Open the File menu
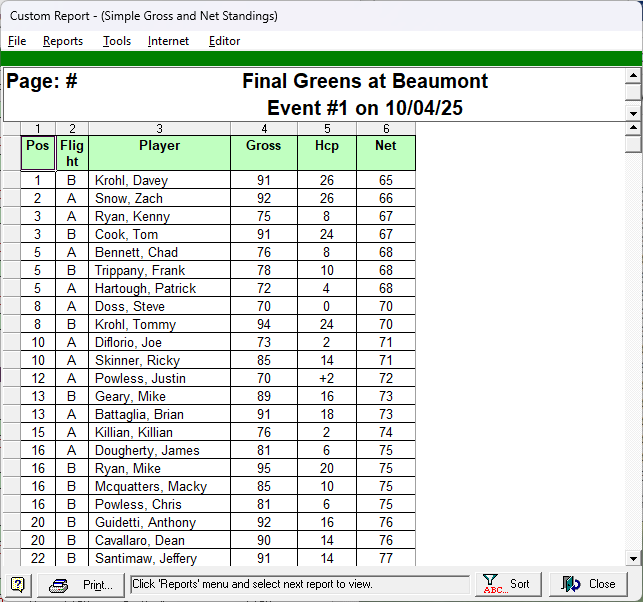Screen dimensions: 643x602 pyautogui.click(x=17, y=41)
